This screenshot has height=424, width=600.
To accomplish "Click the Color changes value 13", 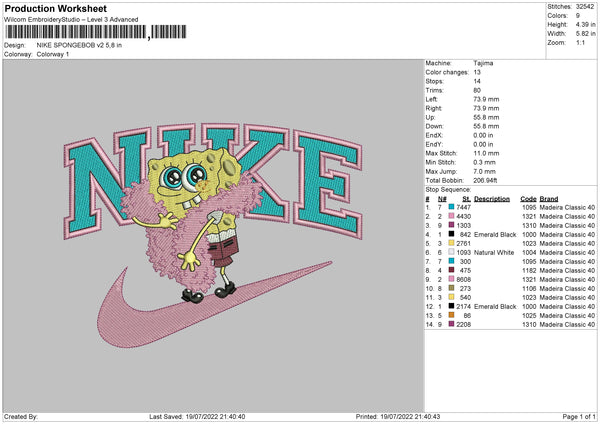I will [477, 72].
